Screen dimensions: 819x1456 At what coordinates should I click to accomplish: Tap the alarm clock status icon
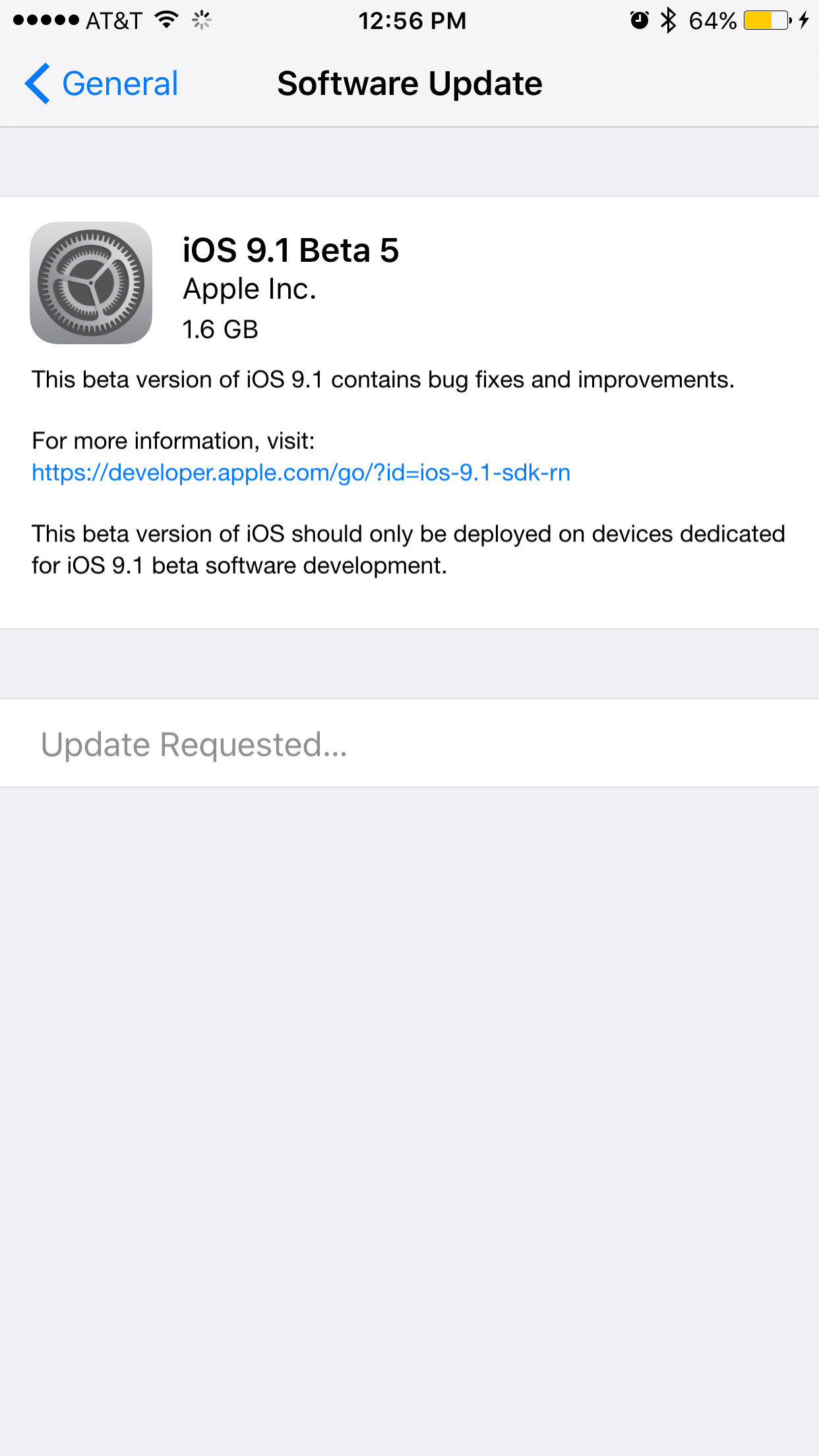(639, 20)
